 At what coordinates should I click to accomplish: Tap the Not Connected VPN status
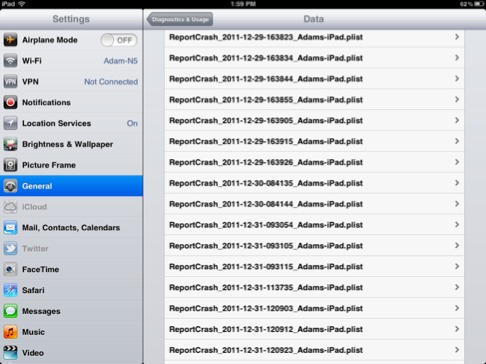[x=111, y=82]
